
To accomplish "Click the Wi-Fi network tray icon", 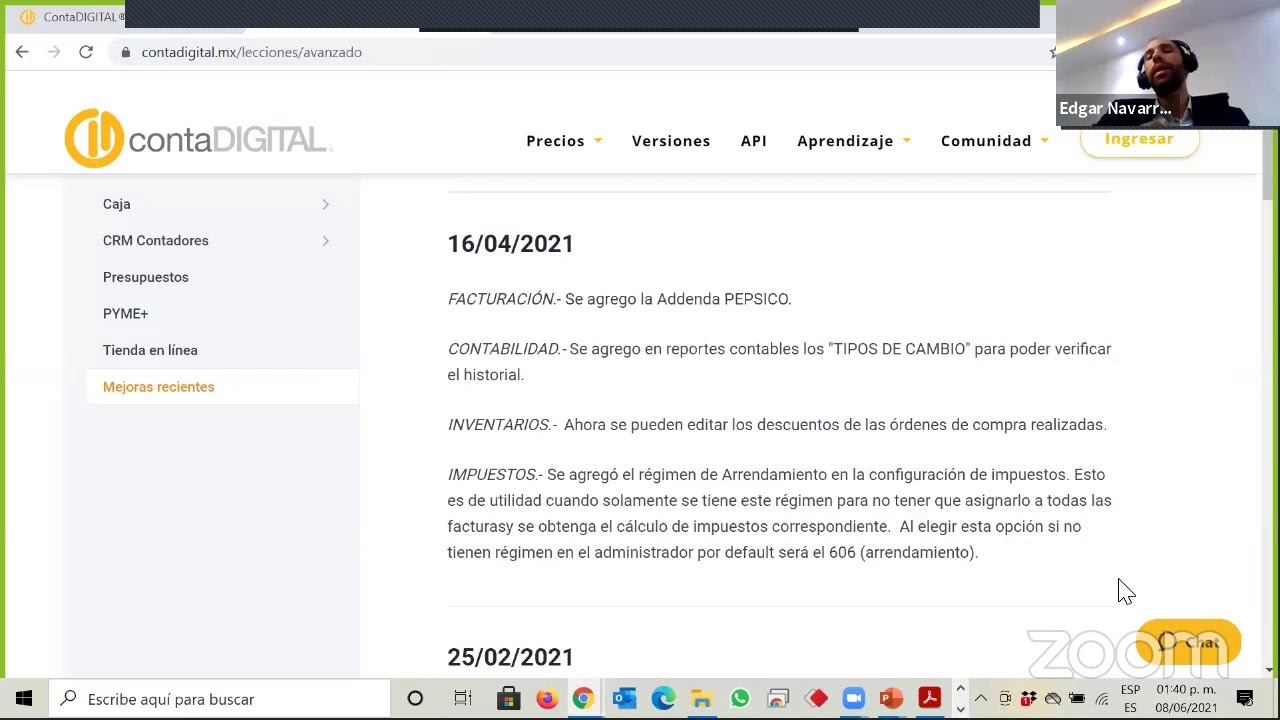I will pyautogui.click(x=1102, y=699).
